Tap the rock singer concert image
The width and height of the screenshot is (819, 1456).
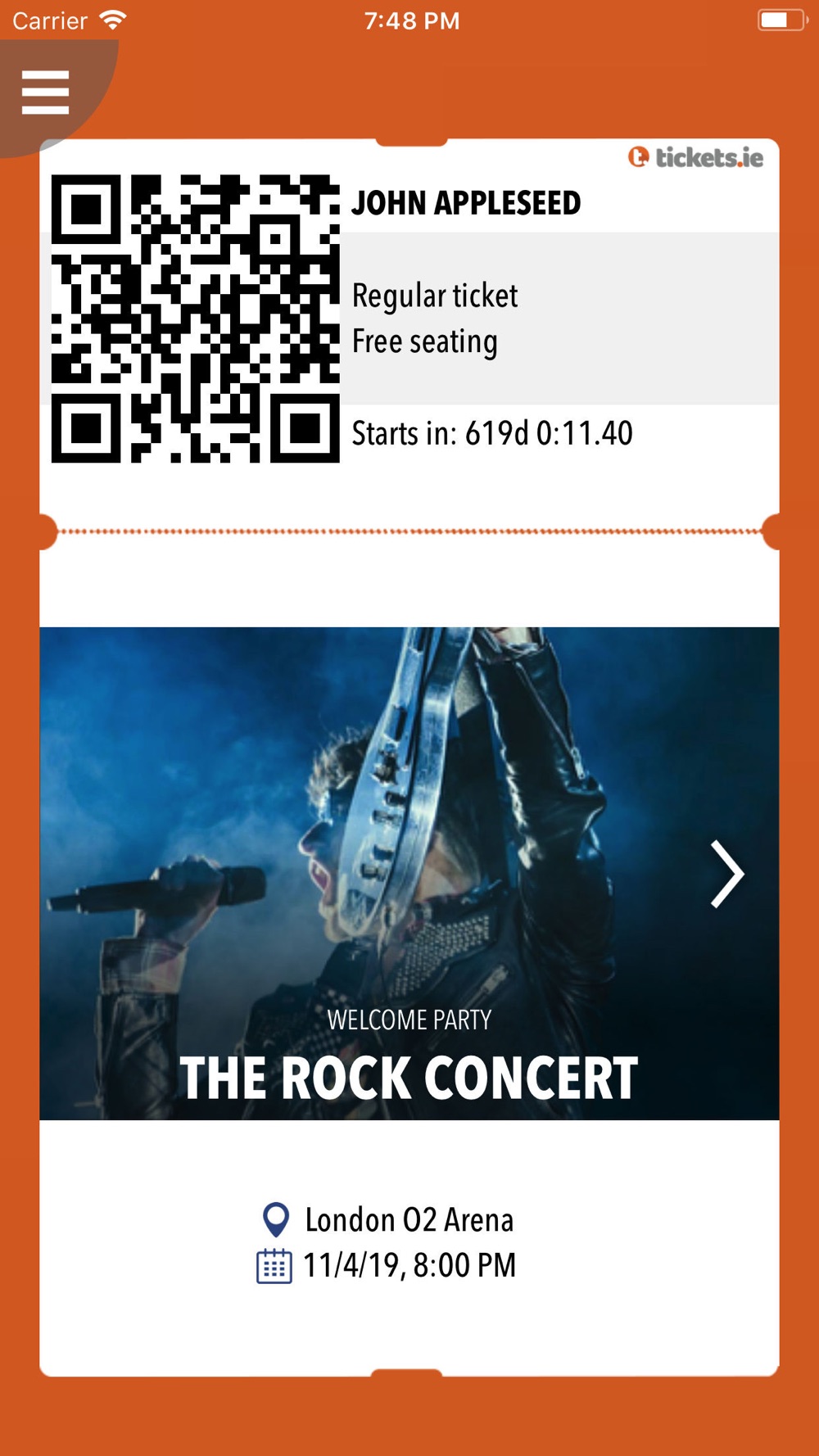click(409, 873)
